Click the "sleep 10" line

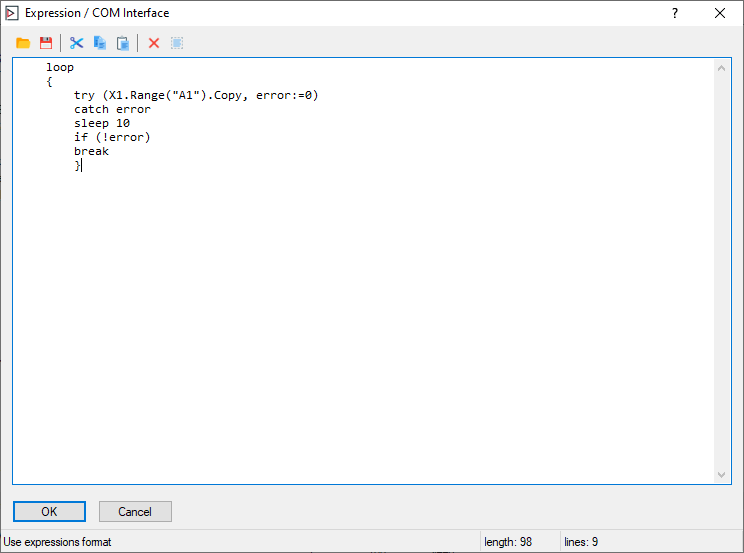(x=102, y=123)
